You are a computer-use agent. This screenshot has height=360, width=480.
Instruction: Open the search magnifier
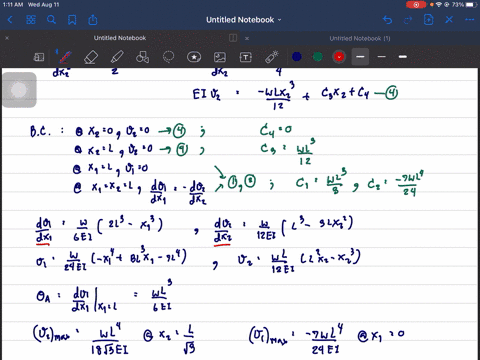[x=51, y=20]
